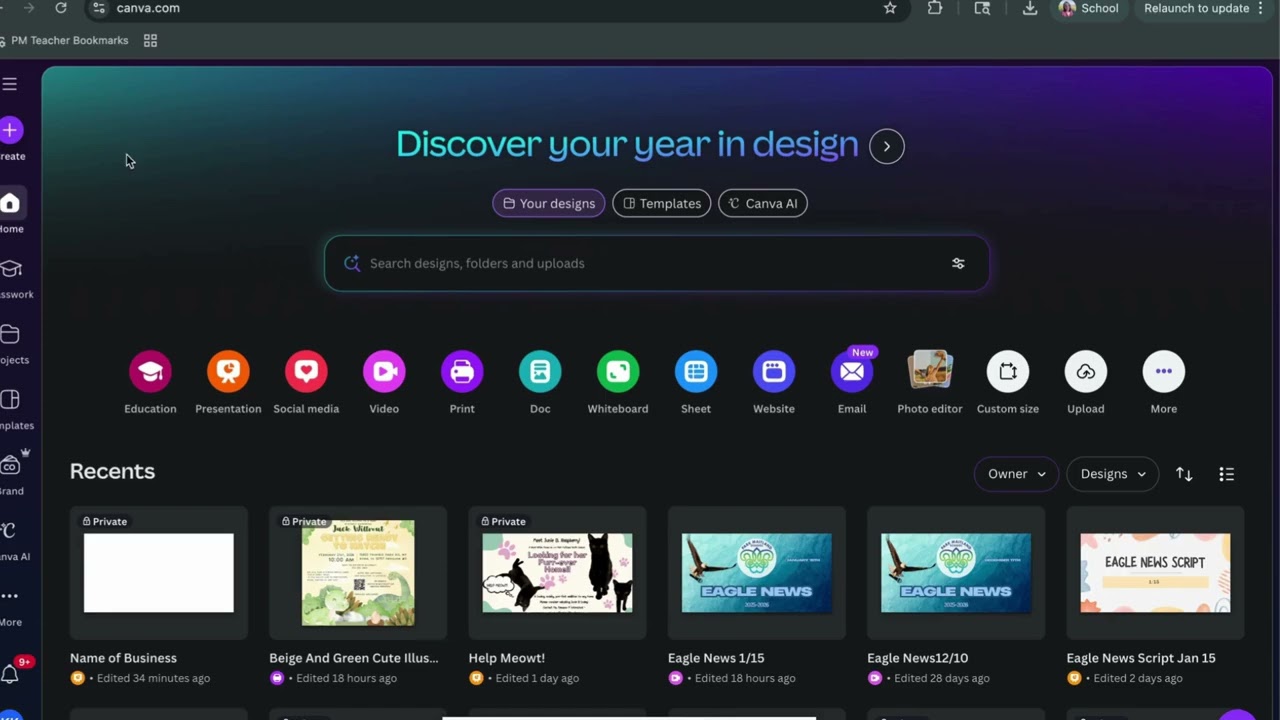Open the Photo editor
The width and height of the screenshot is (1280, 720).
coord(930,370)
